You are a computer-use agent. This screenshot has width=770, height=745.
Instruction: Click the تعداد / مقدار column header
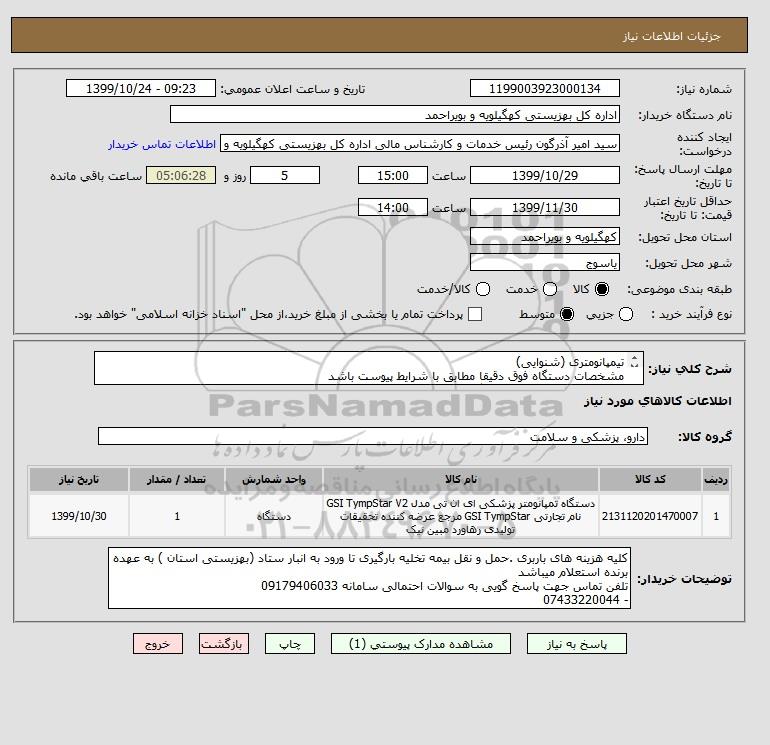click(x=177, y=479)
